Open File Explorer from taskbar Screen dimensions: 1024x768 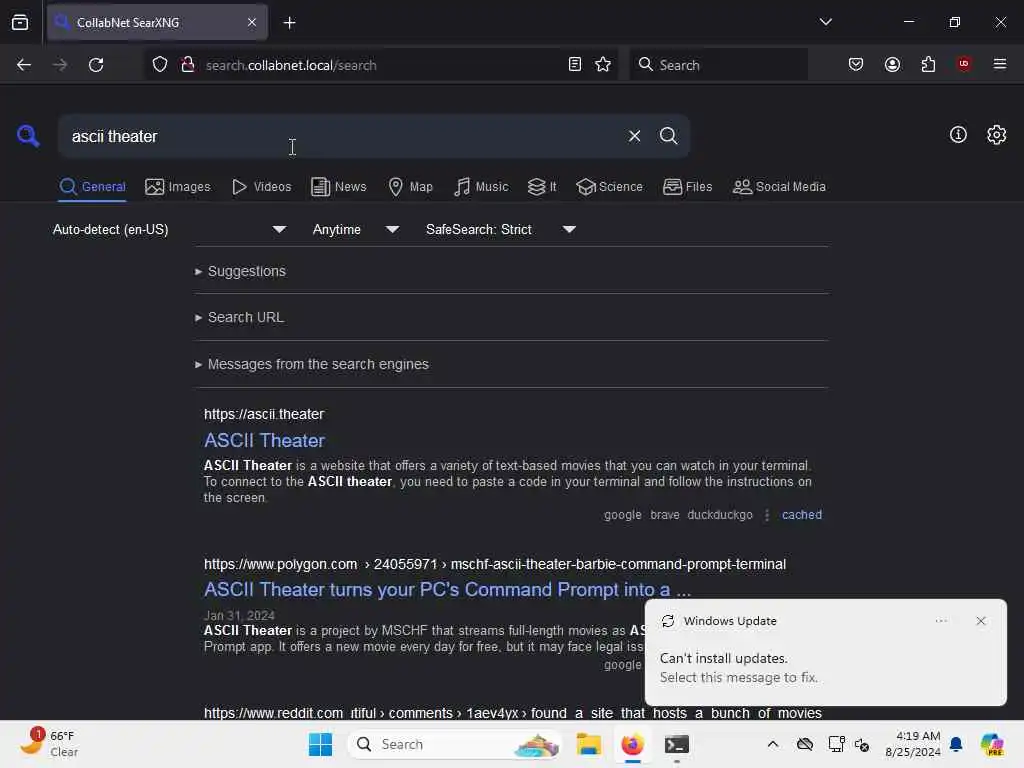(588, 744)
